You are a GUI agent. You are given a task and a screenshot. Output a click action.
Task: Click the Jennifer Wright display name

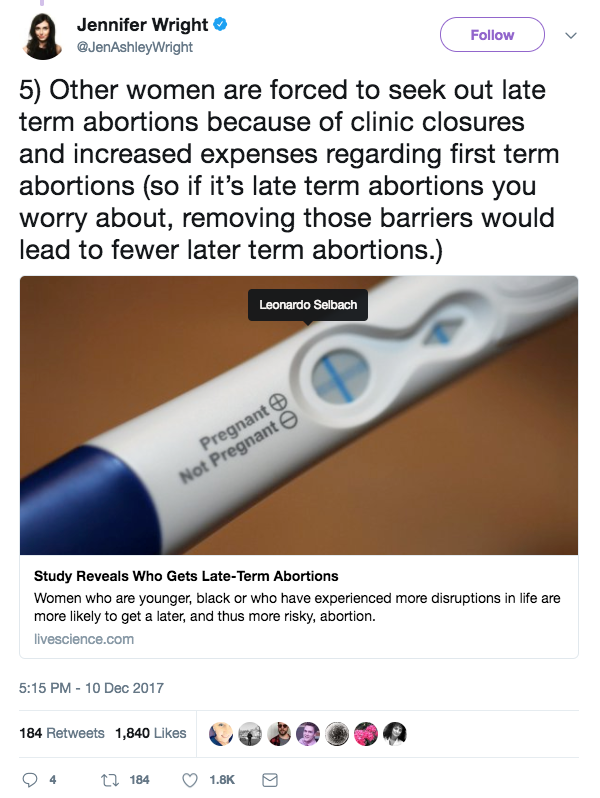(x=140, y=26)
